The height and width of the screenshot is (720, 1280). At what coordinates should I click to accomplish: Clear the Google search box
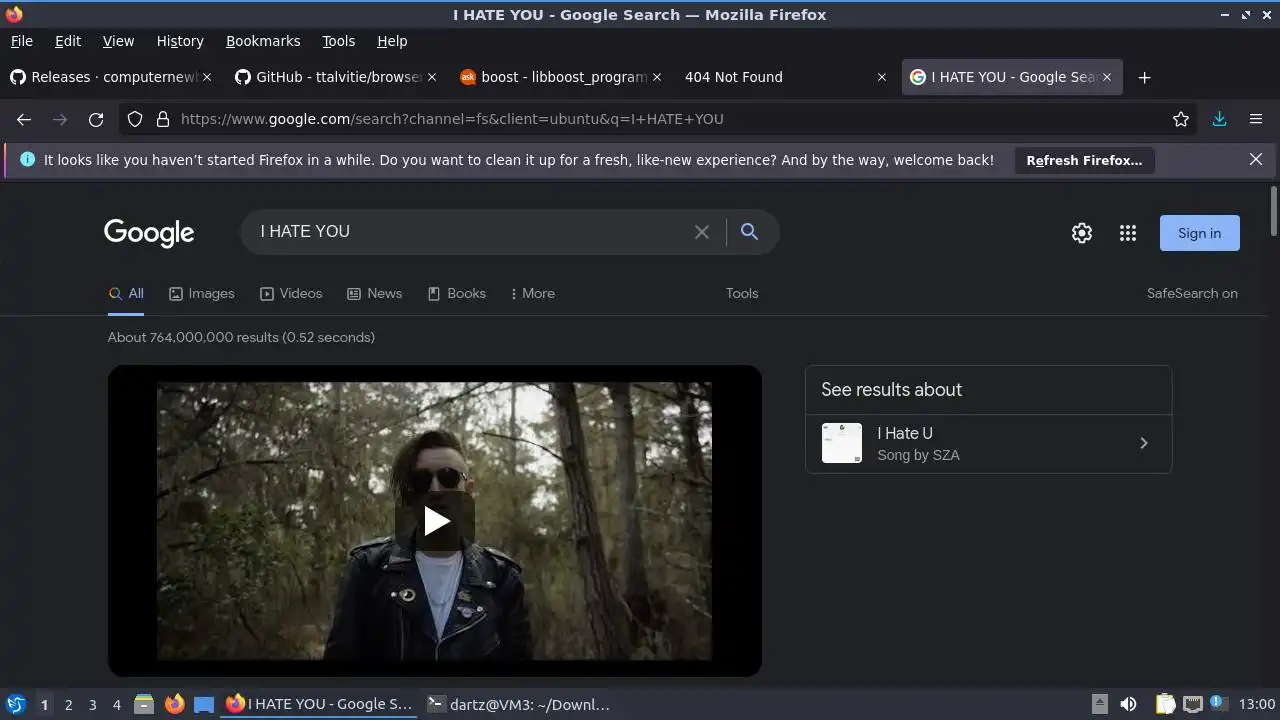(x=702, y=232)
